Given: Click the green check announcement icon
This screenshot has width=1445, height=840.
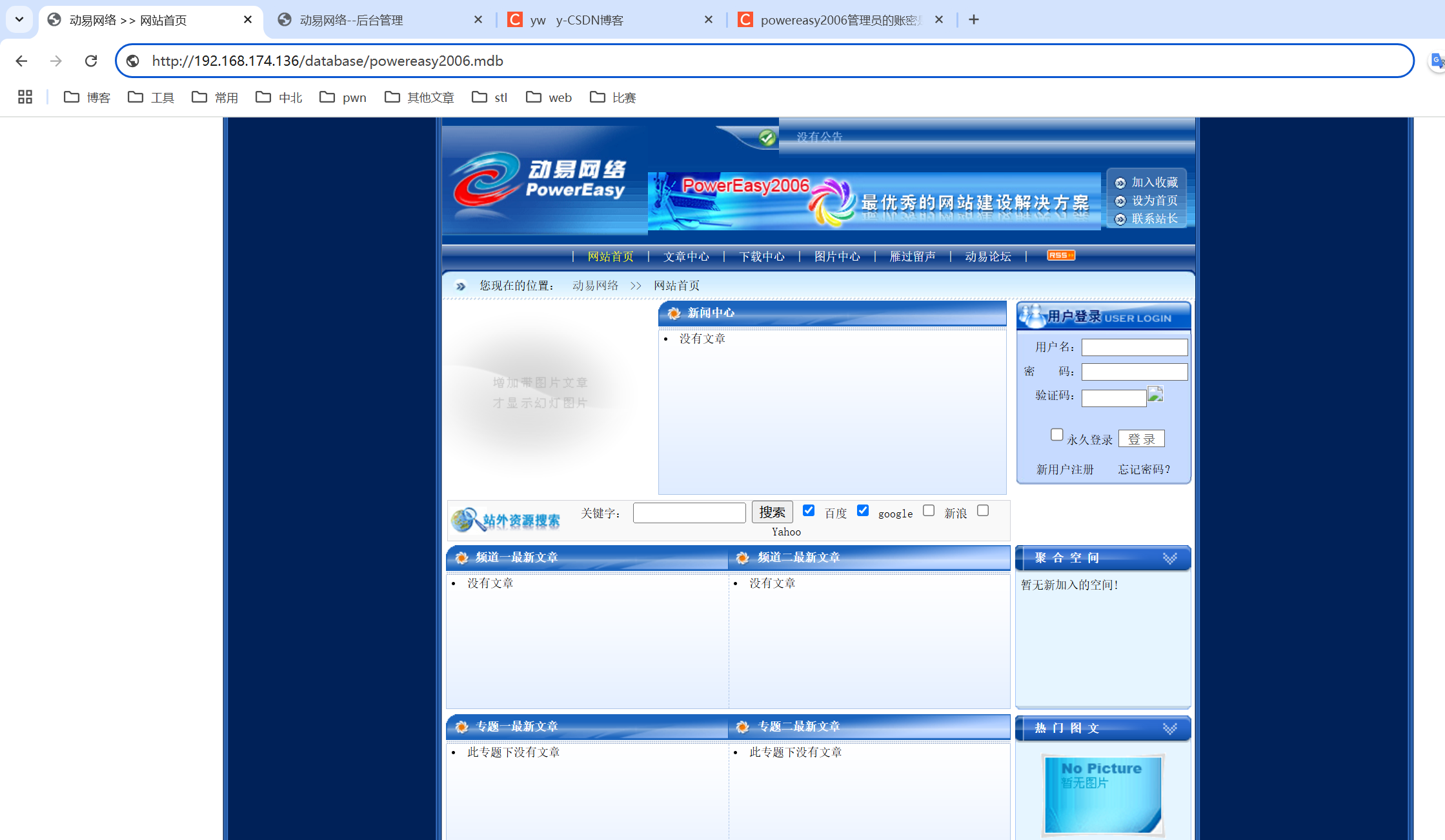Looking at the screenshot, I should tap(767, 137).
